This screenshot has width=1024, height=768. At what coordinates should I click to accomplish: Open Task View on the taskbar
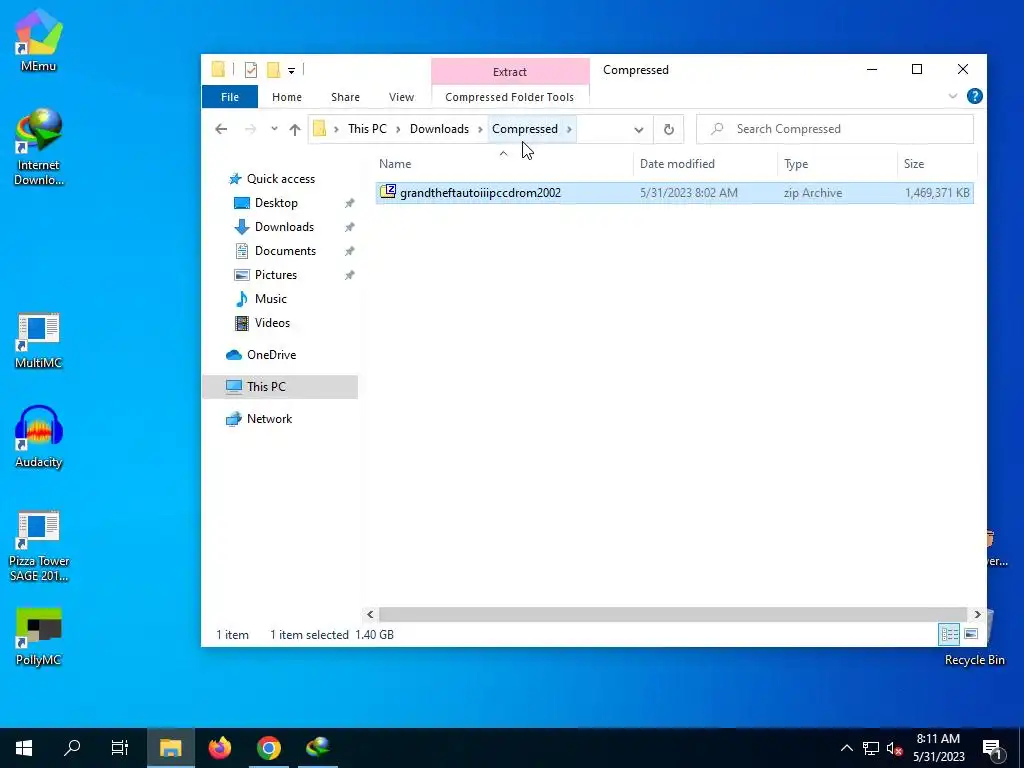click(120, 748)
